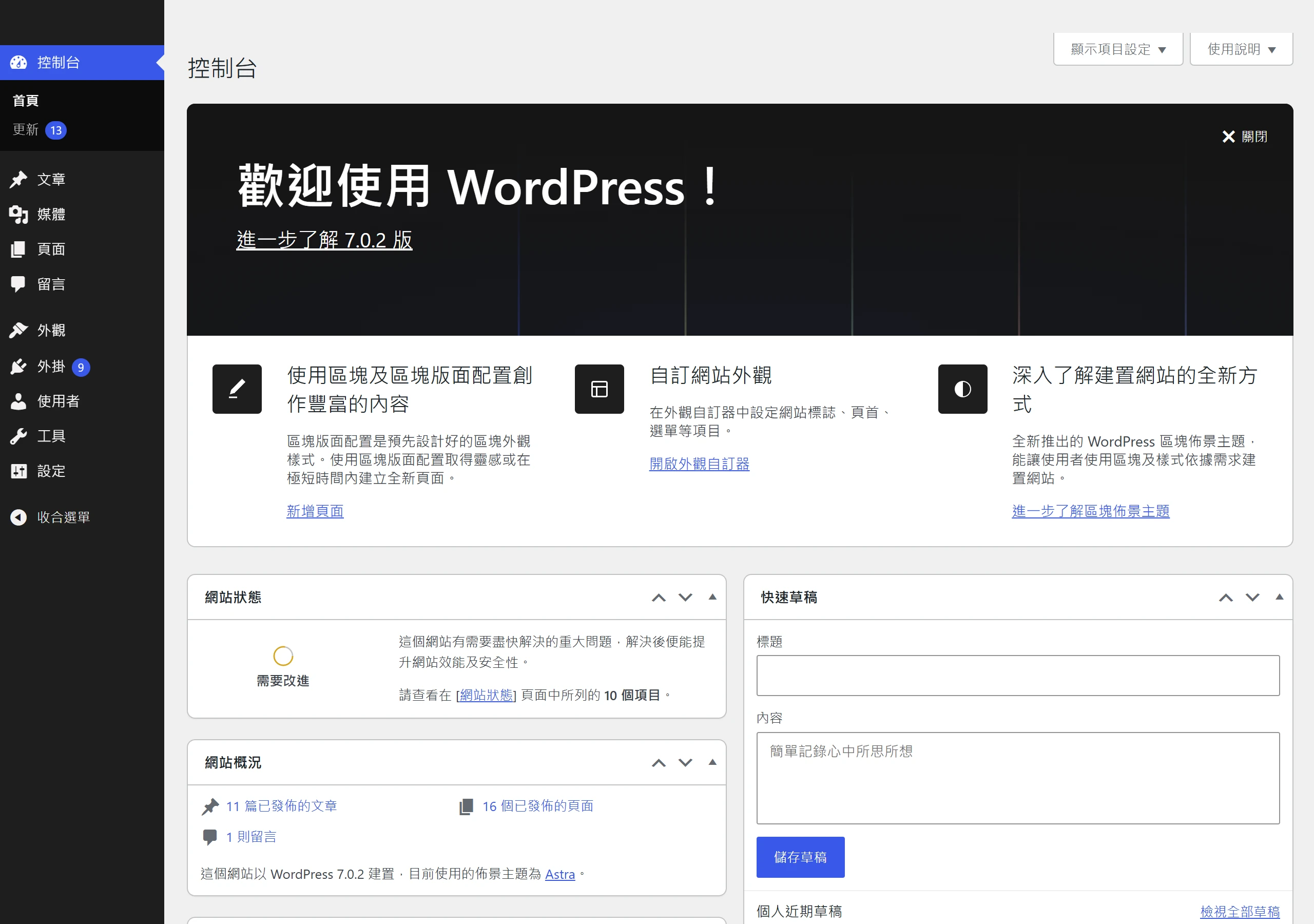This screenshot has height=924, width=1314.
Task: Click the comment icon beside 1 則留言
Action: pyautogui.click(x=210, y=837)
